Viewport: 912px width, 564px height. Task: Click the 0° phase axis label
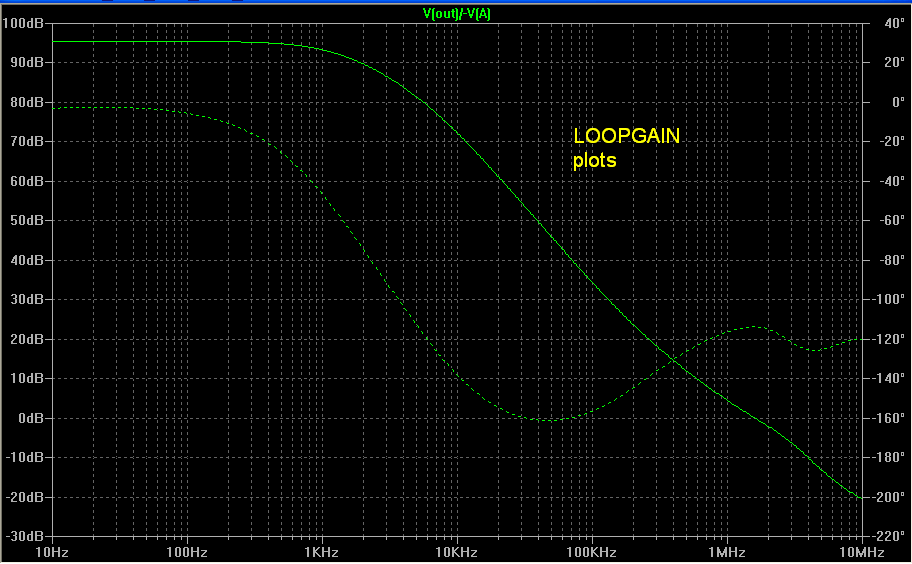tap(898, 102)
